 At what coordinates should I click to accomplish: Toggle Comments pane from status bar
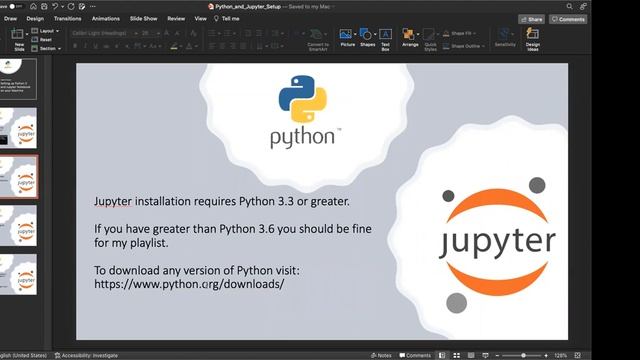(x=415, y=356)
